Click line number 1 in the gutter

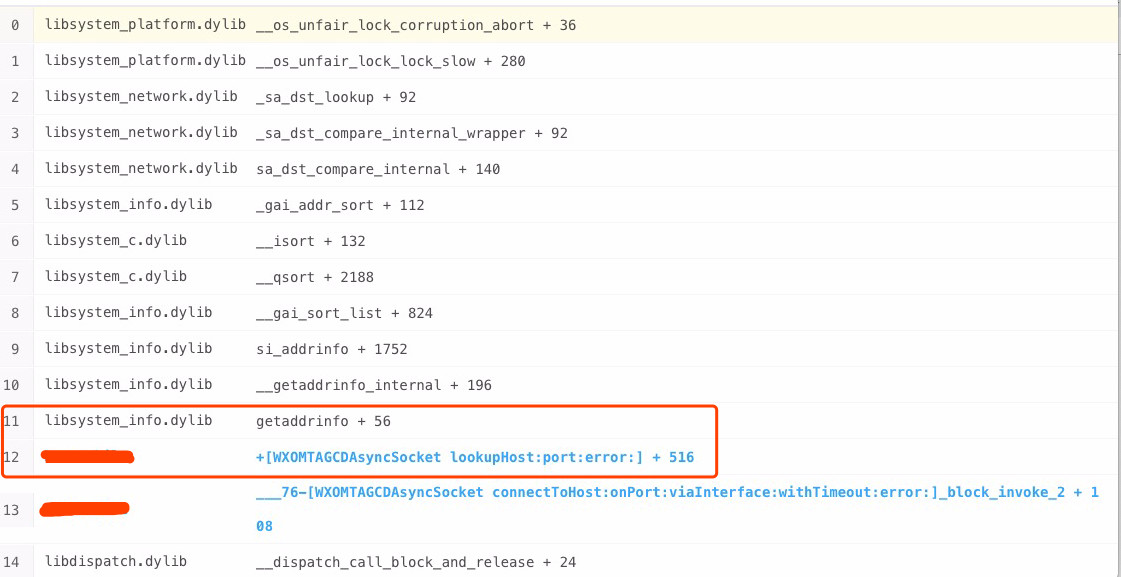[15, 61]
